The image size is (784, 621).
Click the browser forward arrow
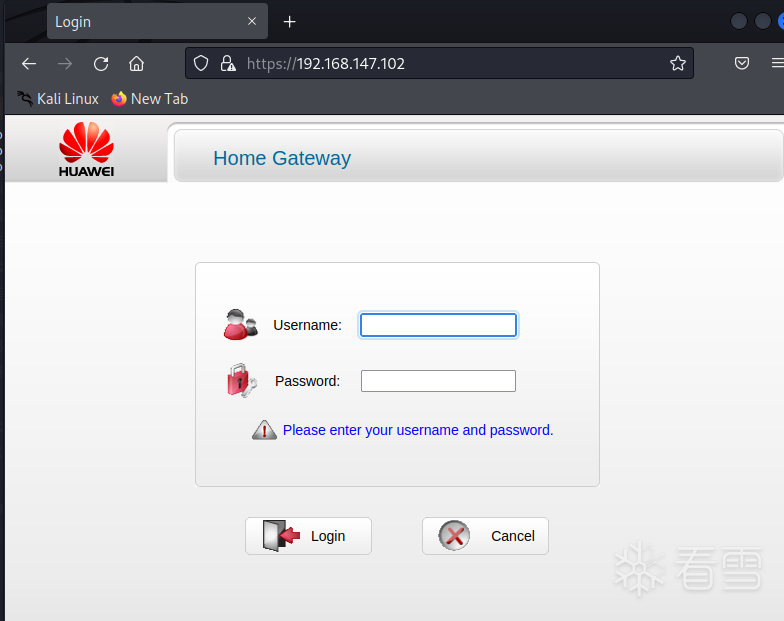[x=65, y=64]
